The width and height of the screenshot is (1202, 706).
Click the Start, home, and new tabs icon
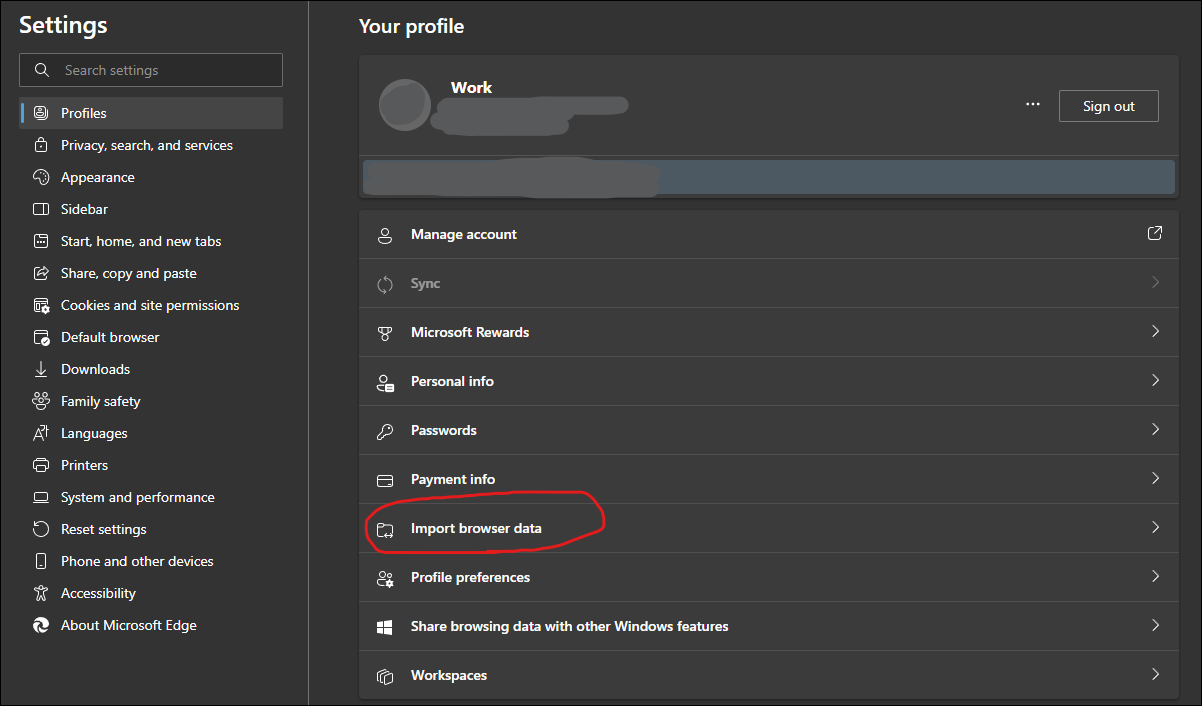tap(41, 241)
